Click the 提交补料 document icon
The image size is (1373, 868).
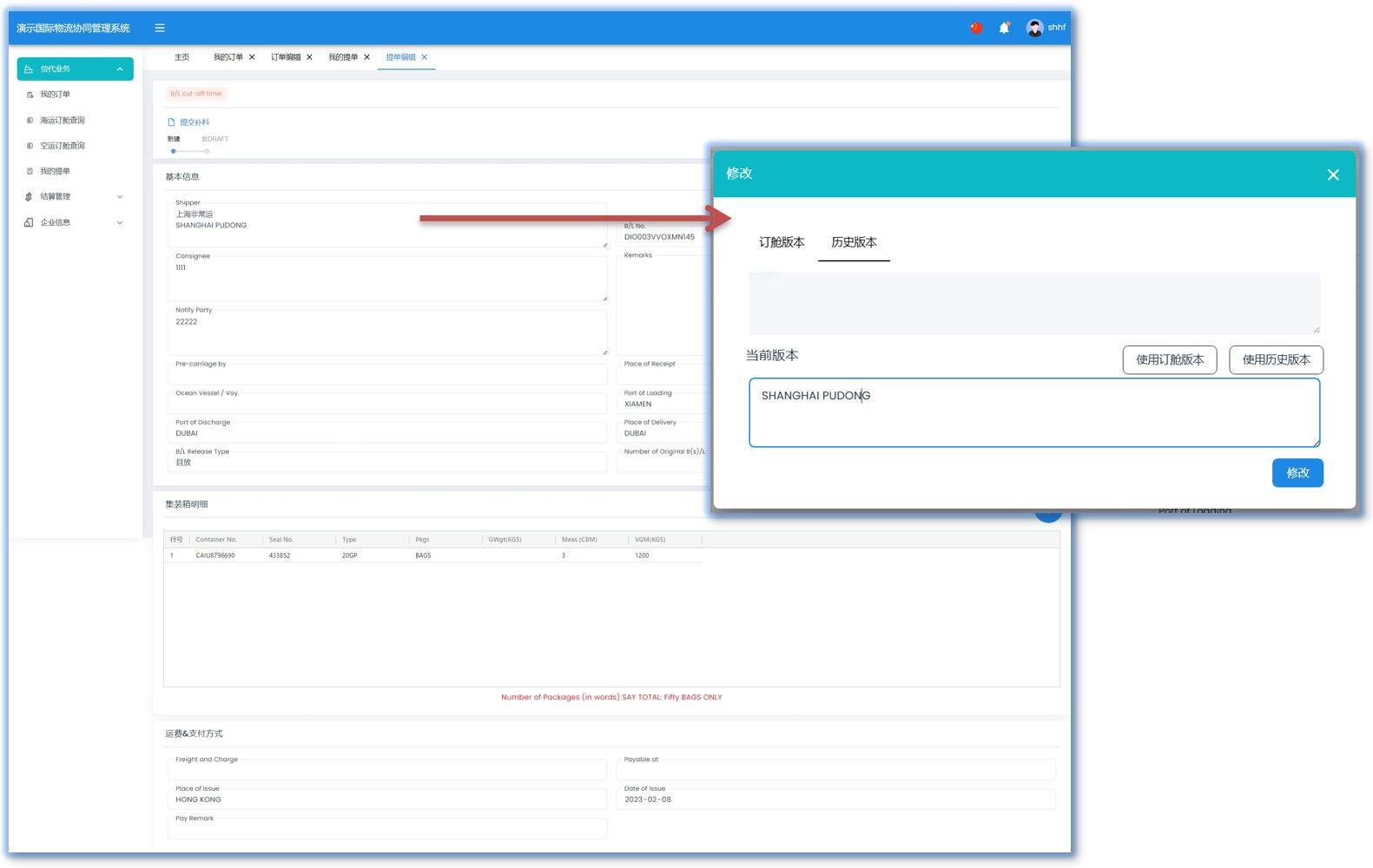tap(172, 122)
